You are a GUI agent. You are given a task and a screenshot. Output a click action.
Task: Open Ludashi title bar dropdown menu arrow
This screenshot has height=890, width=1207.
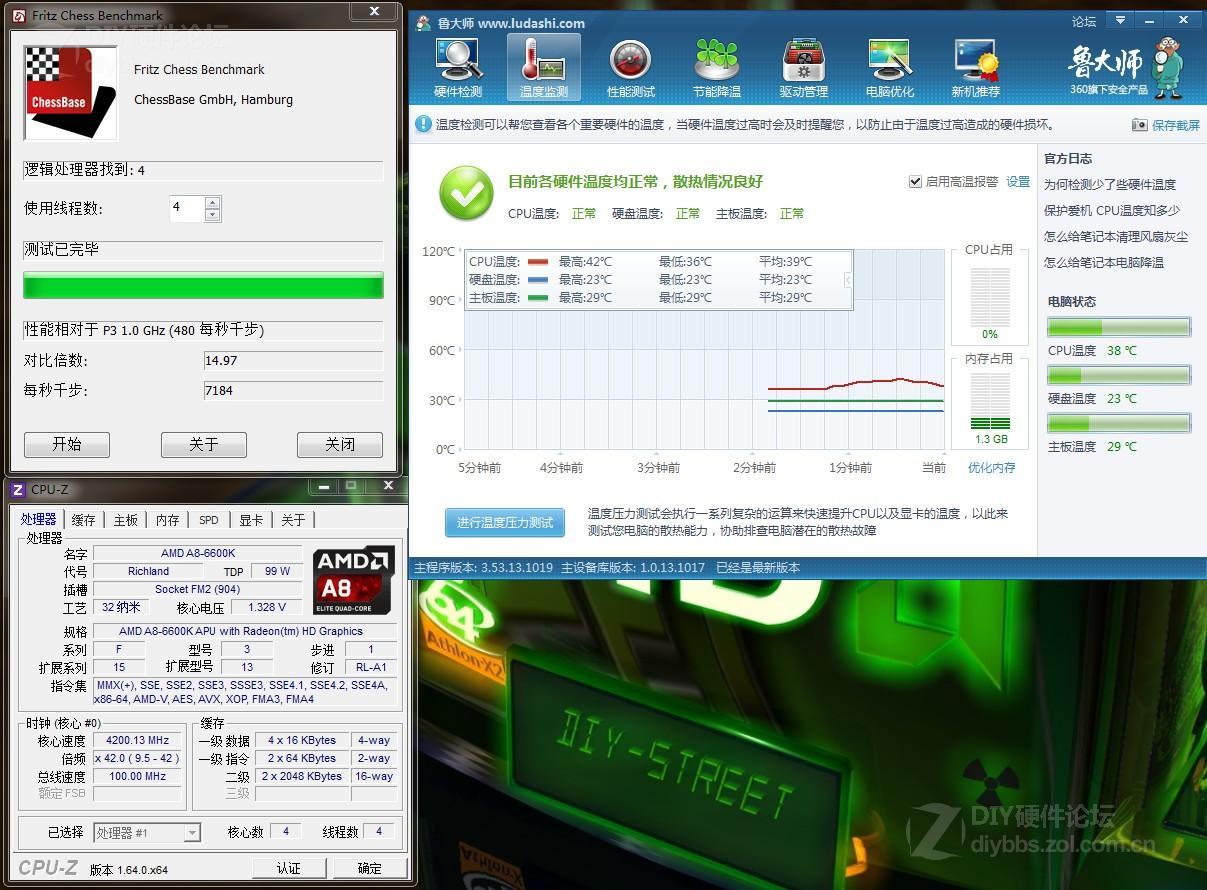pyautogui.click(x=1120, y=20)
